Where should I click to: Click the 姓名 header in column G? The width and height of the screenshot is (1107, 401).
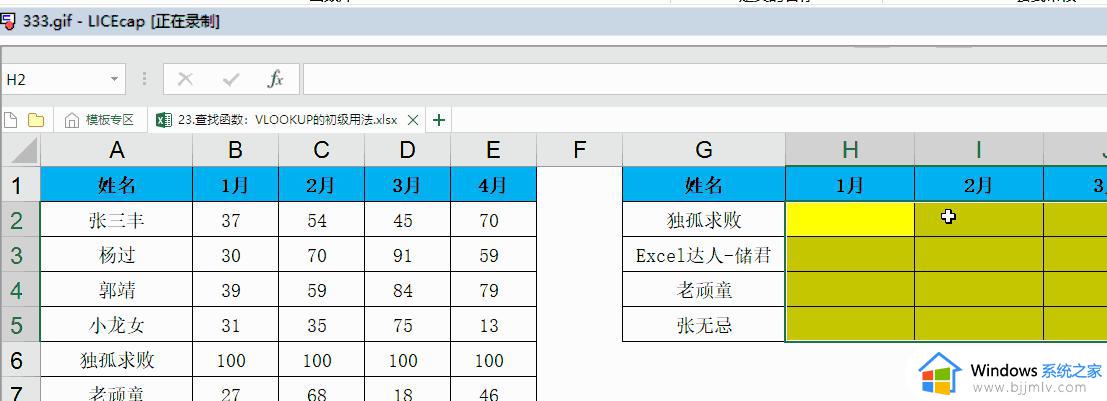(x=704, y=184)
